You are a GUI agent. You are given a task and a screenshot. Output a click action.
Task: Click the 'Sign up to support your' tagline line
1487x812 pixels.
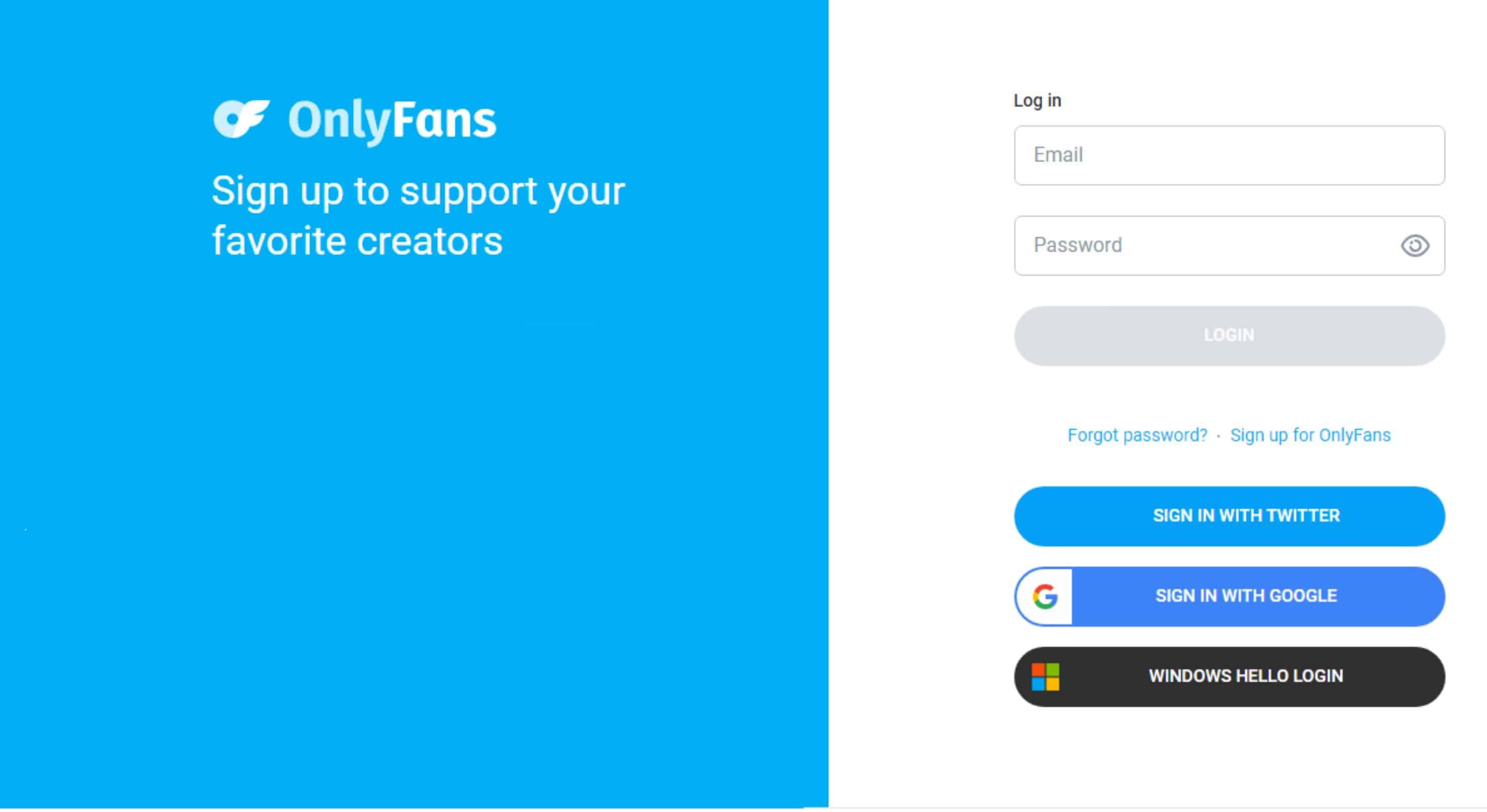click(419, 192)
